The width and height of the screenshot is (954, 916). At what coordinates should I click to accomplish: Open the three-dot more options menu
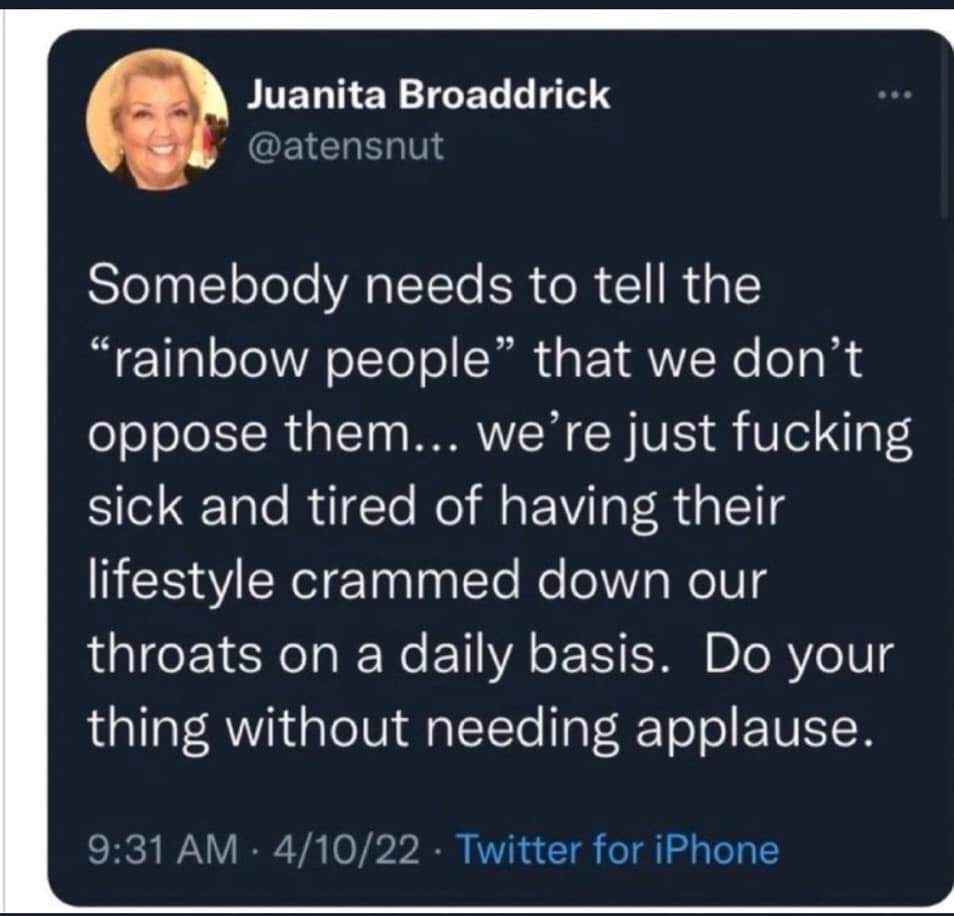[895, 96]
